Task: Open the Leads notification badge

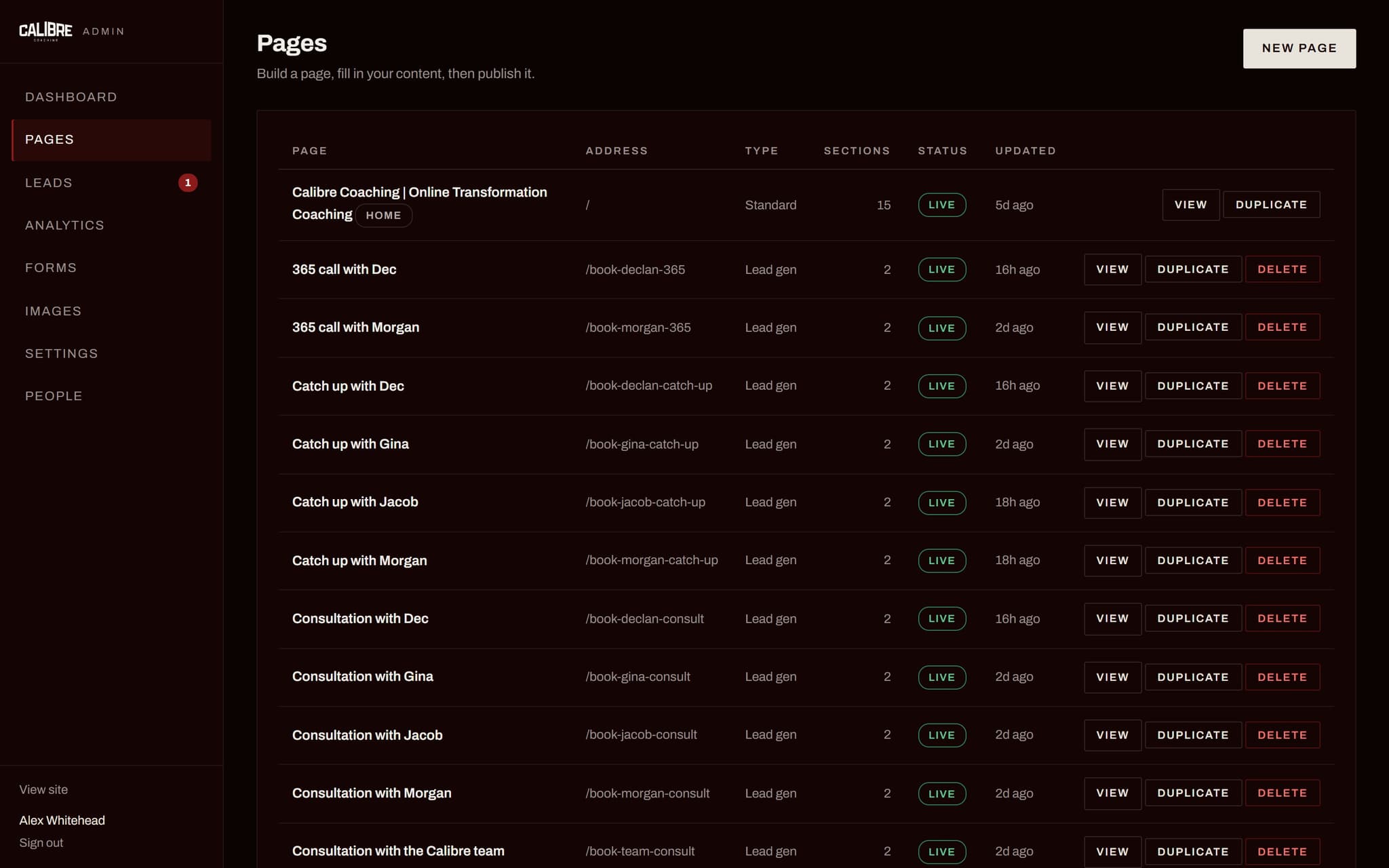Action: [188, 182]
